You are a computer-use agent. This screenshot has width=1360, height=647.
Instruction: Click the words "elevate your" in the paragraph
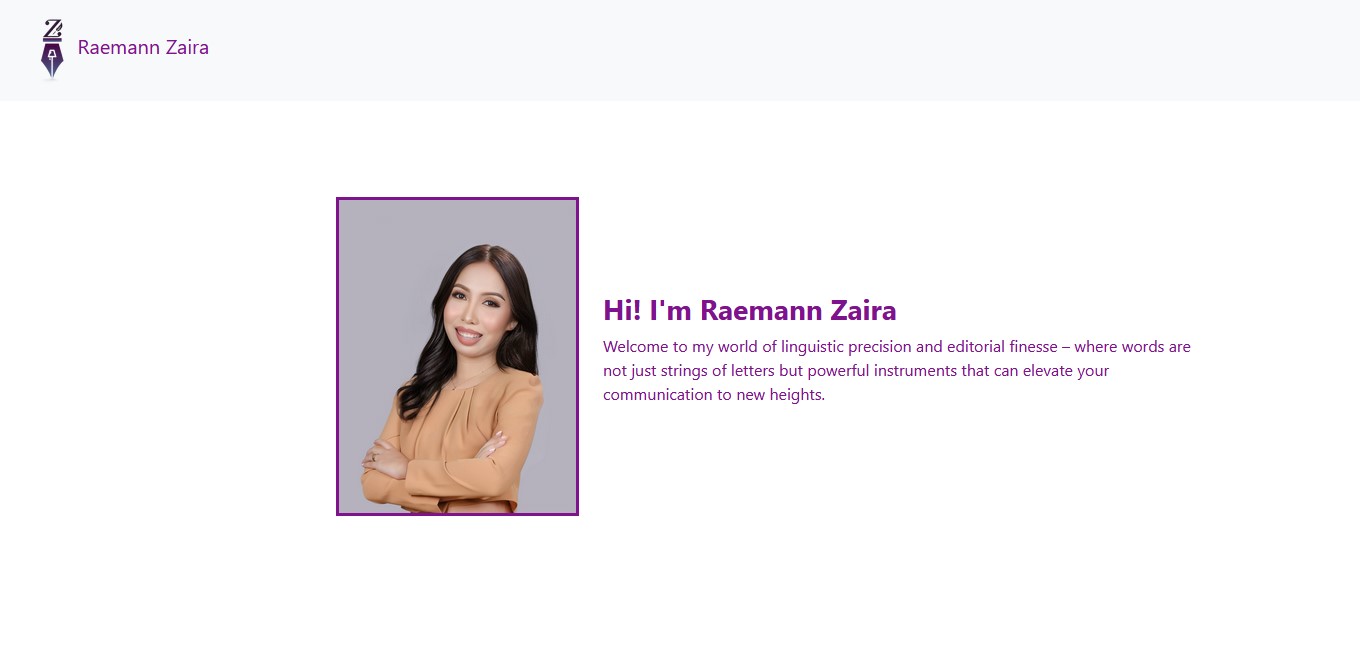[x=1068, y=371]
